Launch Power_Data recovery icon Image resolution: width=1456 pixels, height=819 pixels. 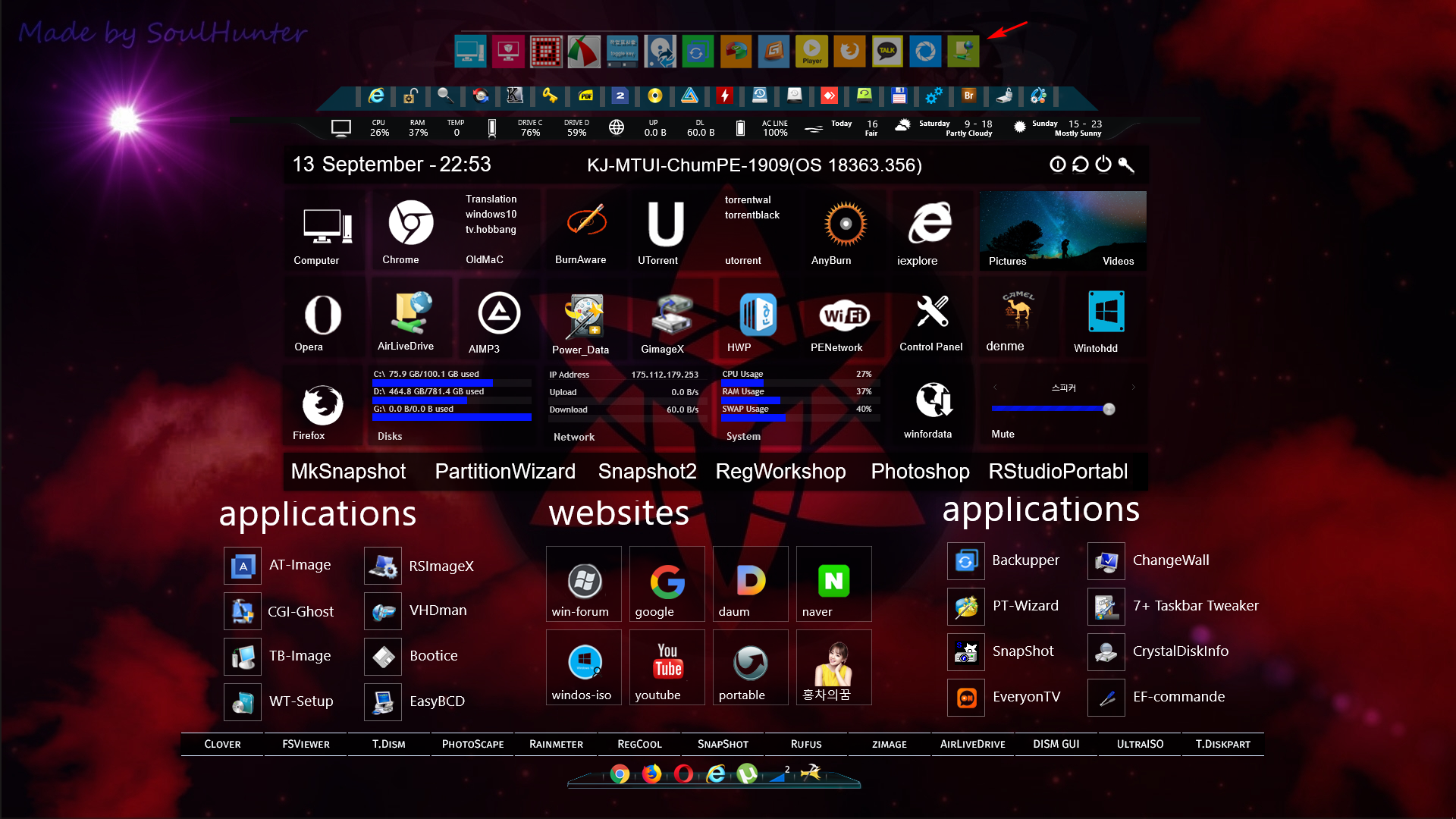click(x=583, y=316)
